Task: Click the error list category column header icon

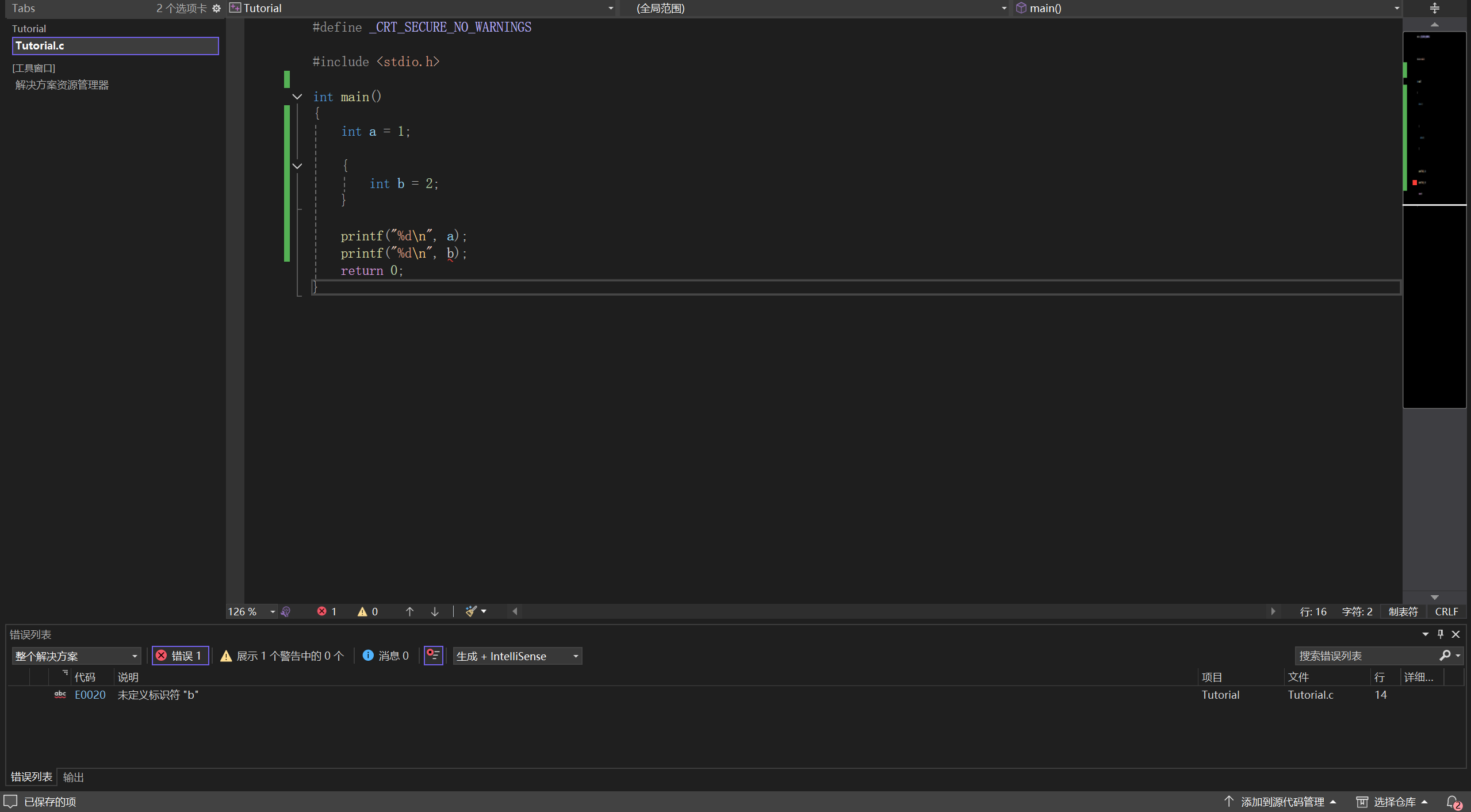Action: 64,673
